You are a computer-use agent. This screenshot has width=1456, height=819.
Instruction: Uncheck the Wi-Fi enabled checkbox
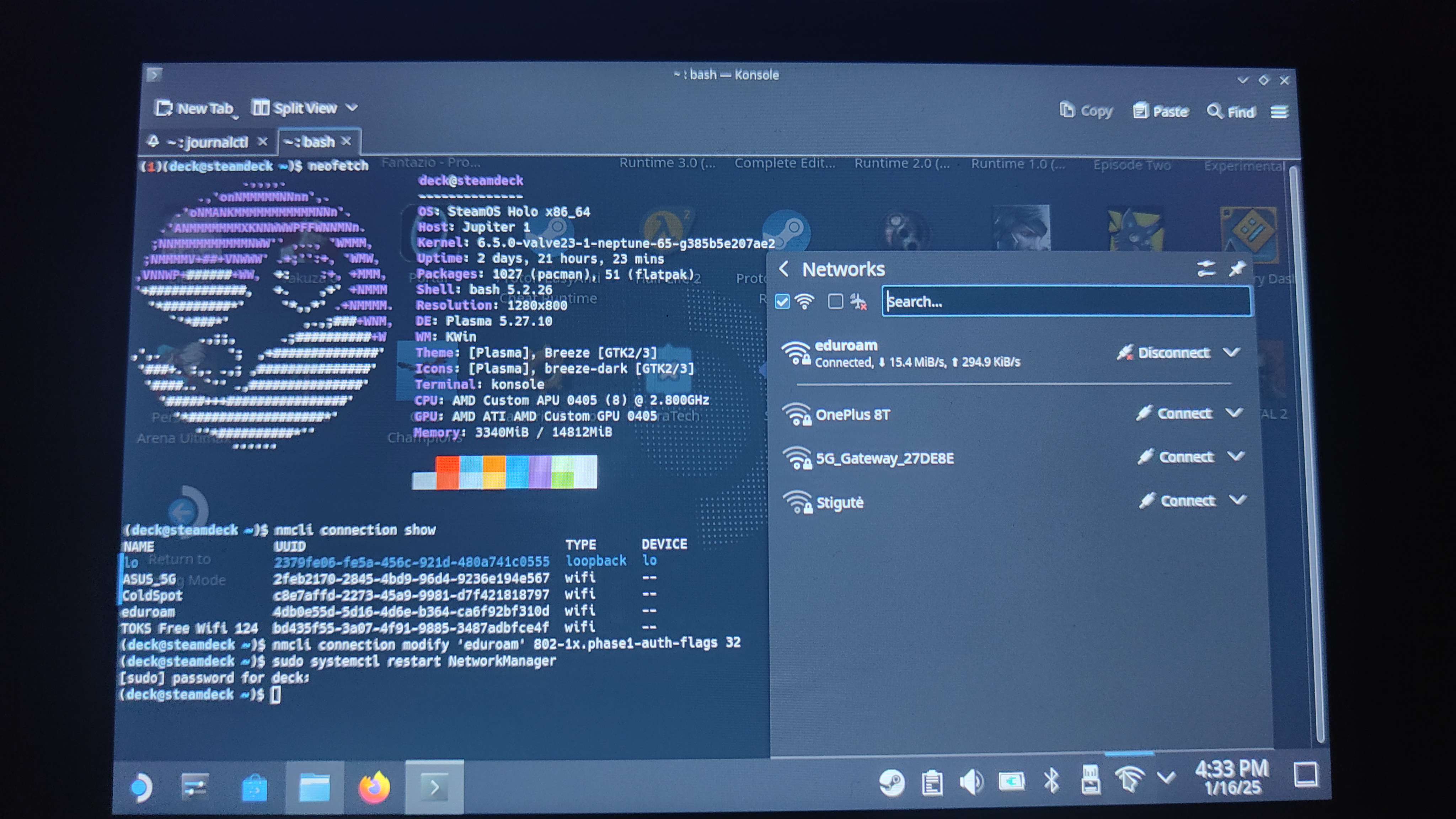(x=782, y=301)
